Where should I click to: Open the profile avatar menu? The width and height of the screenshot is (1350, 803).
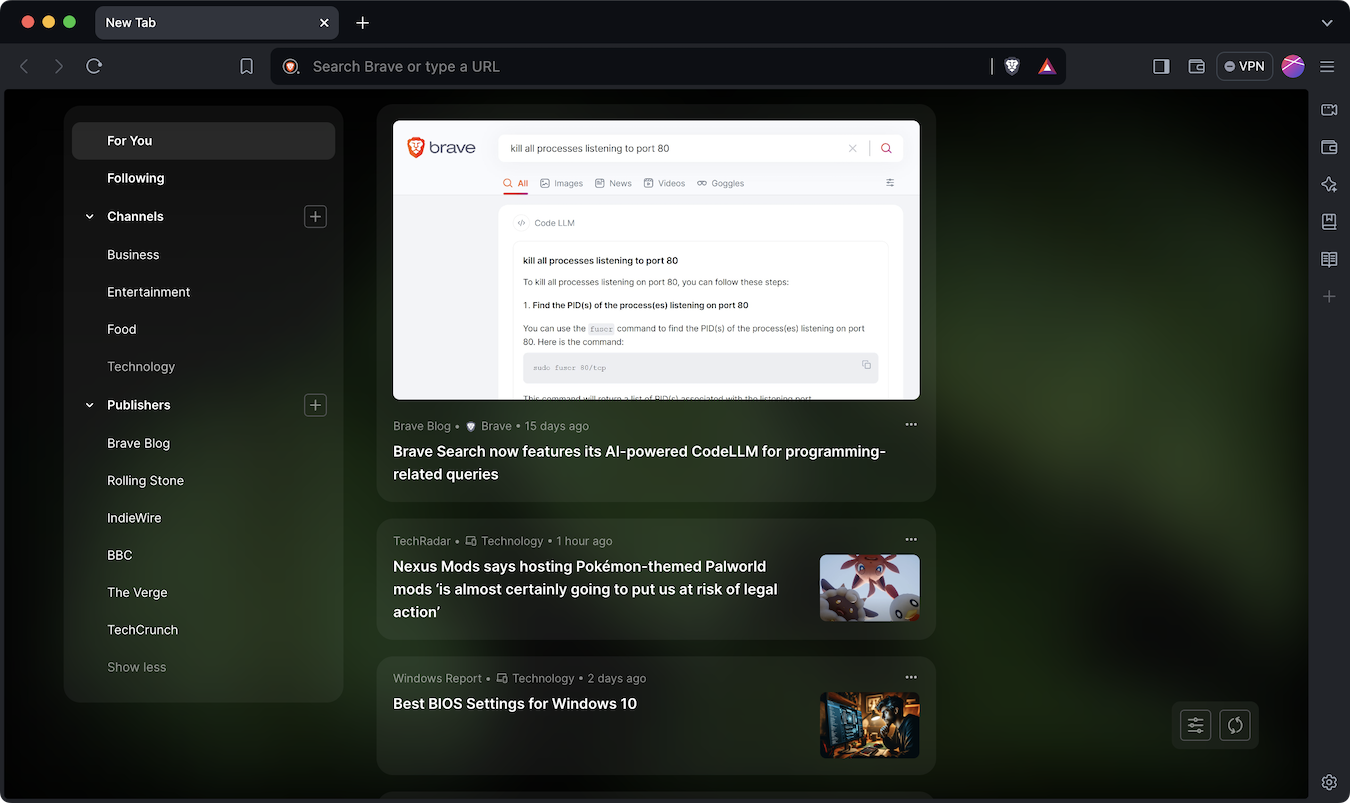pyautogui.click(x=1293, y=66)
